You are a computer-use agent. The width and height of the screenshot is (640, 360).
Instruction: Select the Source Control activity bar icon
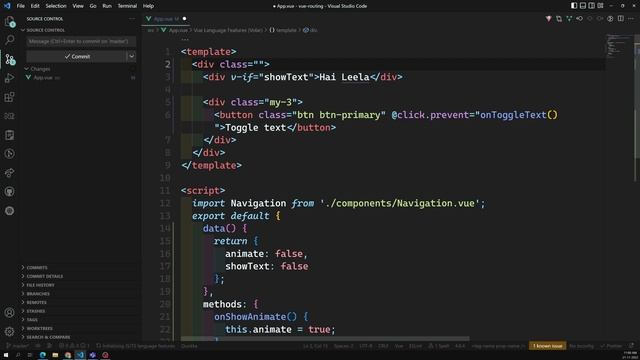coord(10,59)
